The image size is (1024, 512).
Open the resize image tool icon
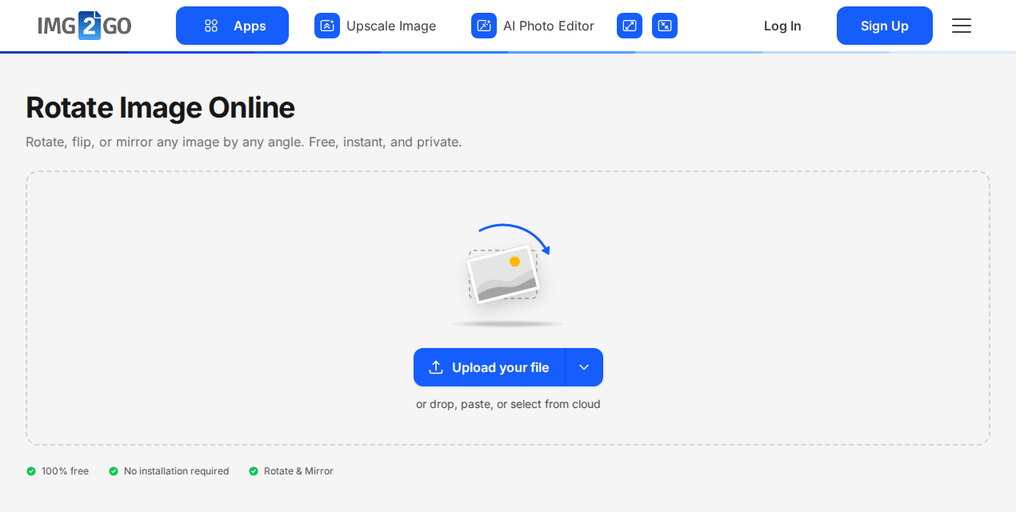pyautogui.click(x=630, y=26)
